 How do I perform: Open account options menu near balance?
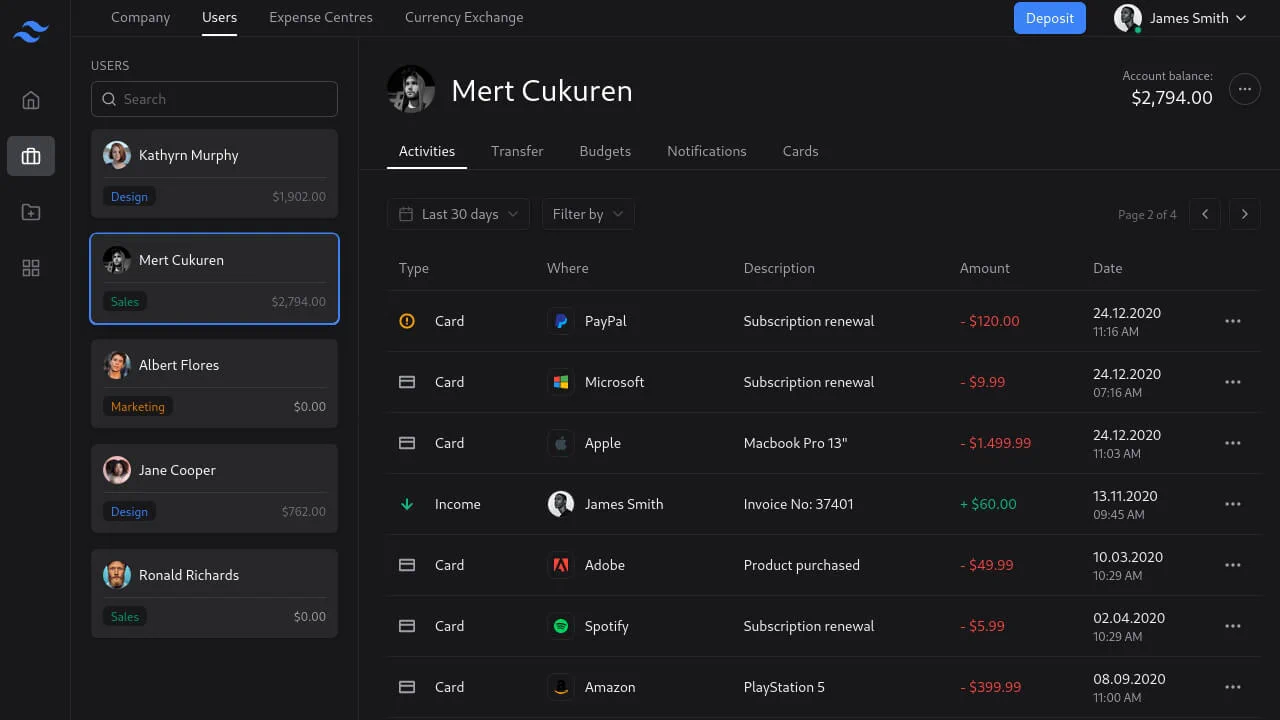[1244, 89]
